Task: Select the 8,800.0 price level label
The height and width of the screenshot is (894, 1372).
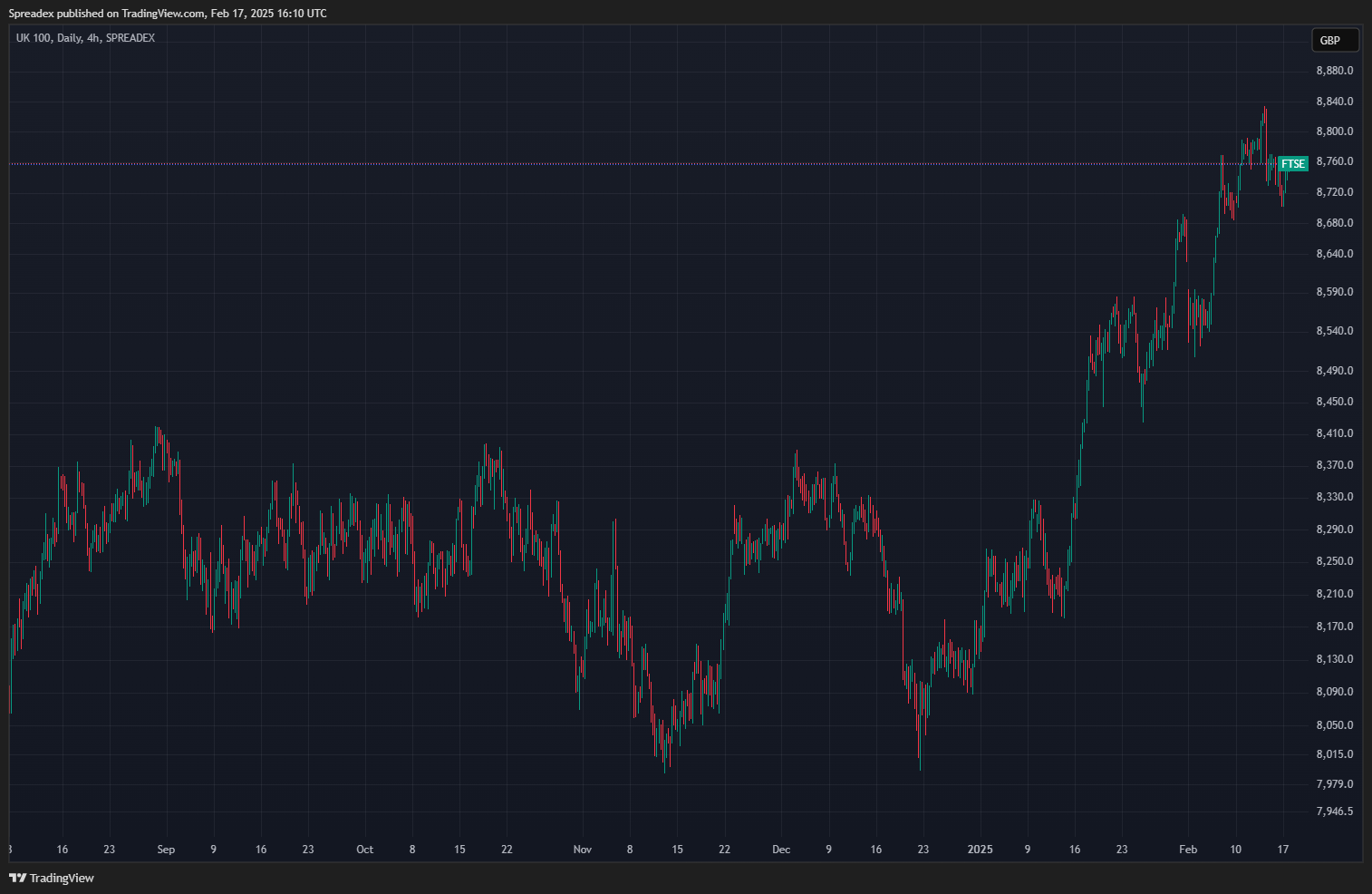Action: pyautogui.click(x=1335, y=131)
